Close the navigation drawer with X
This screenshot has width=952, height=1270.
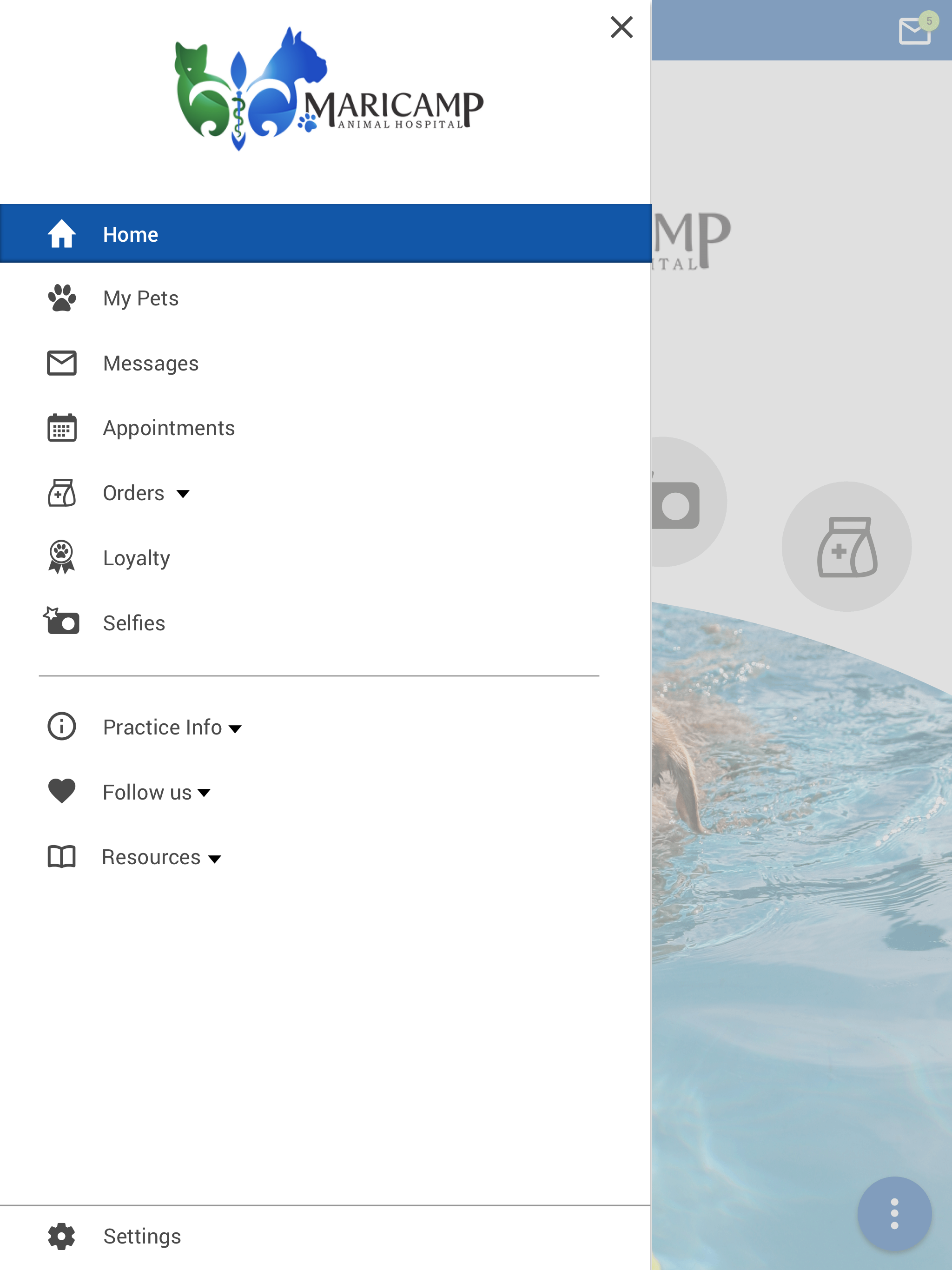pos(621,27)
